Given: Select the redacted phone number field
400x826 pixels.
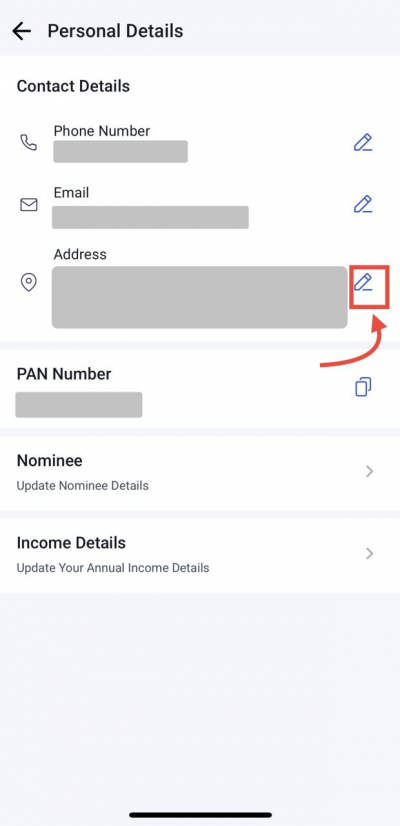Looking at the screenshot, I should pos(120,152).
